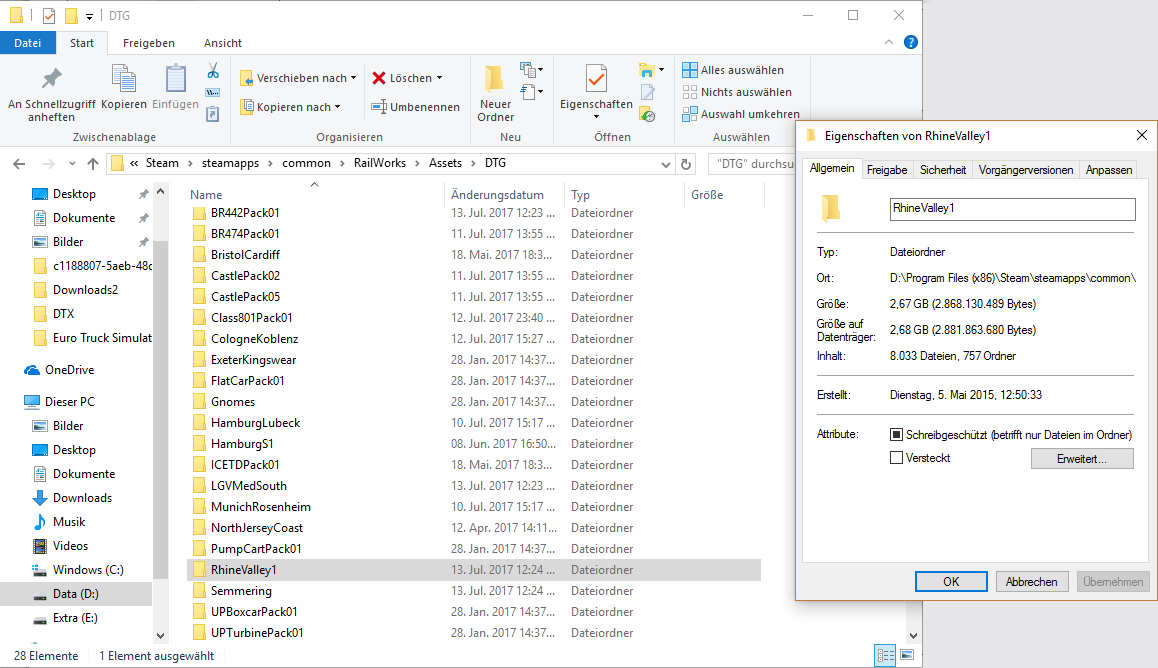Open the New item dropdown in Neu group
1158x668 pixels.
531,70
